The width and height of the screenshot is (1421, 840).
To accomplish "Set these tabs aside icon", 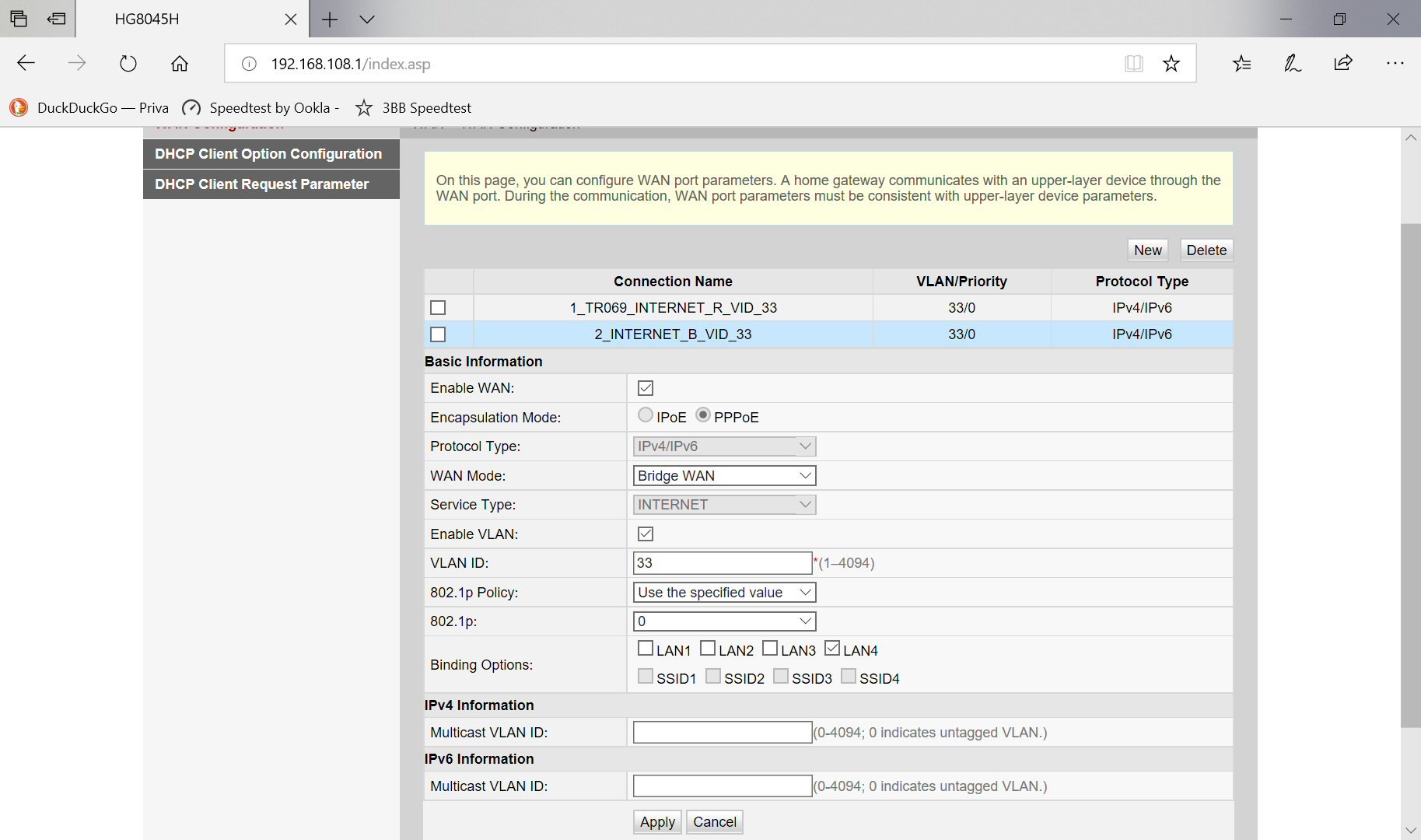I will (x=56, y=19).
